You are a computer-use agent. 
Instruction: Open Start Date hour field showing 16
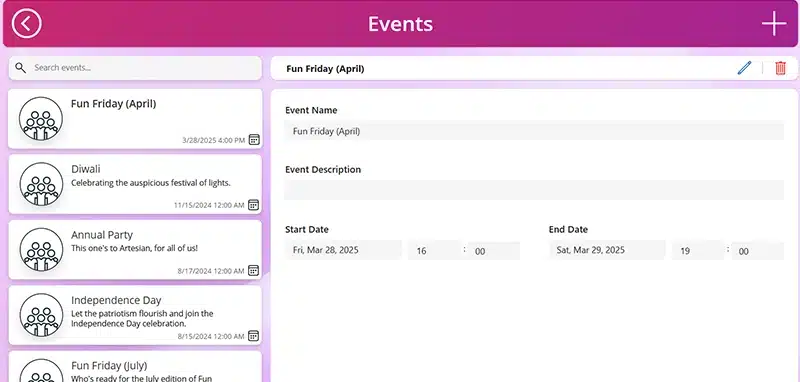435,251
